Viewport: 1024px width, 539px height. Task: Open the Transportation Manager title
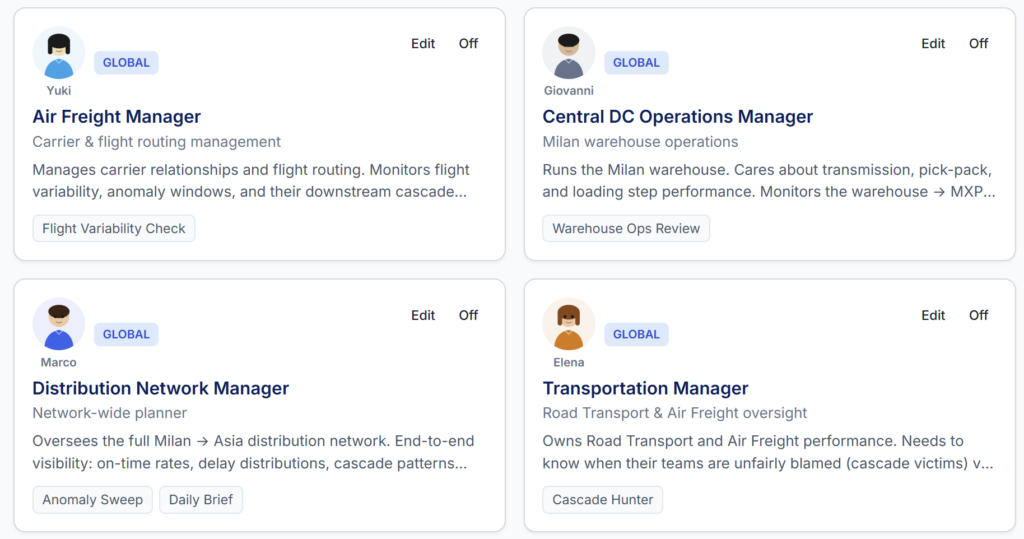coord(645,388)
